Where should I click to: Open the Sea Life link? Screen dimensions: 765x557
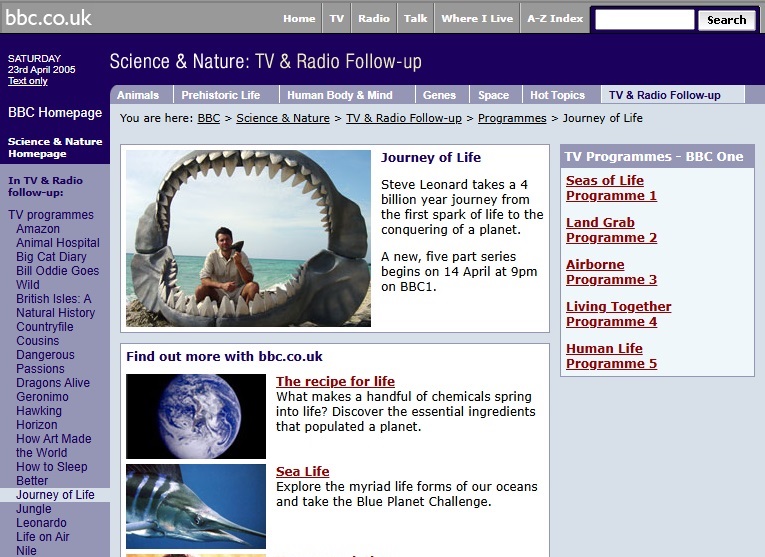pos(302,472)
